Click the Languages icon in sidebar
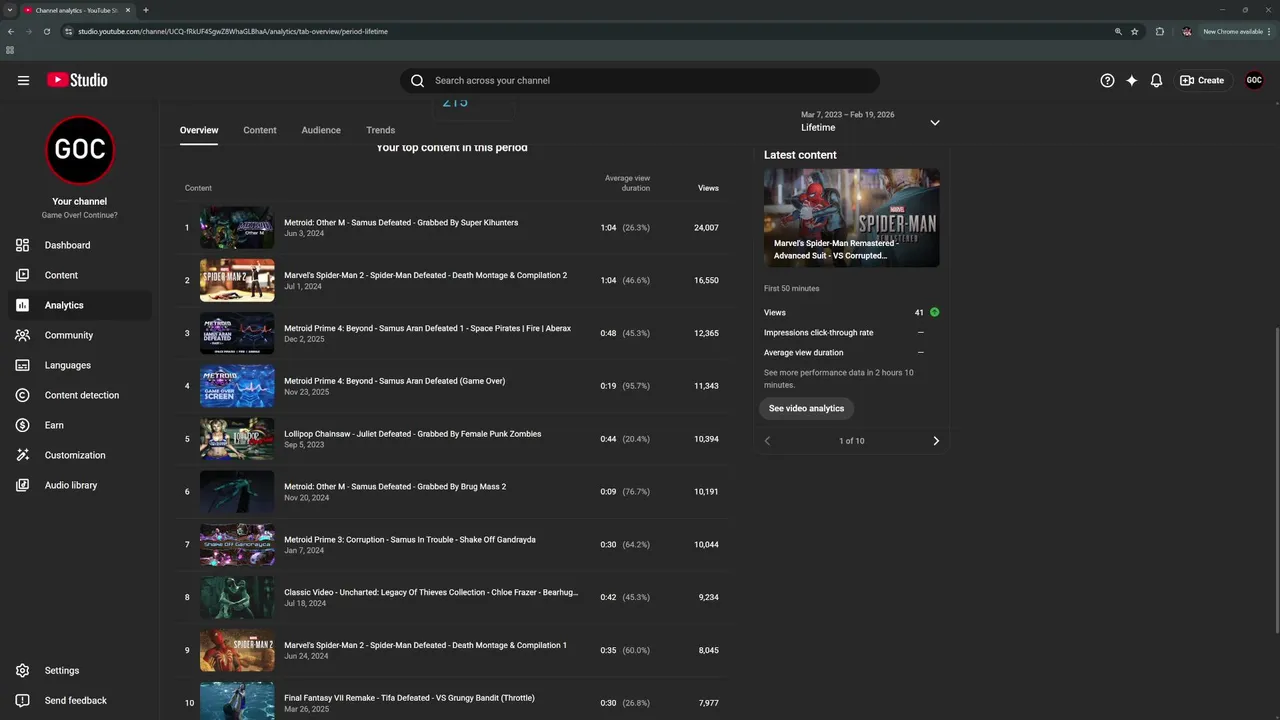Screen dimensions: 1280x720 click(x=23, y=365)
